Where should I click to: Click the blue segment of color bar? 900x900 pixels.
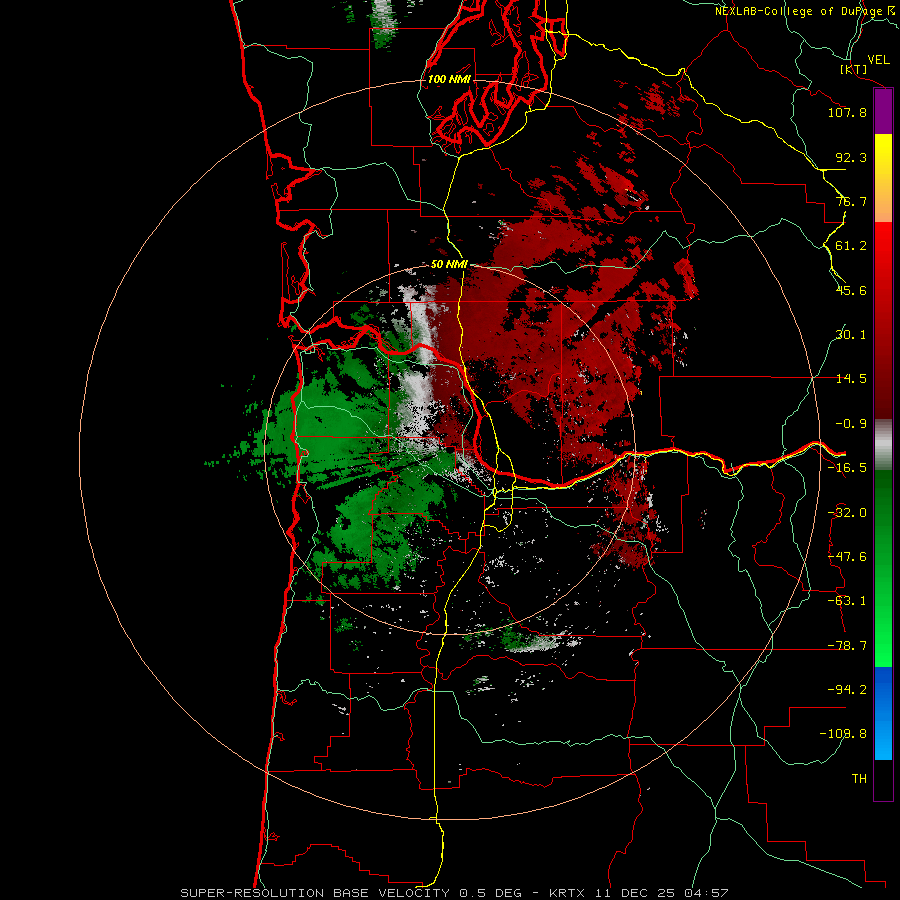point(883,713)
